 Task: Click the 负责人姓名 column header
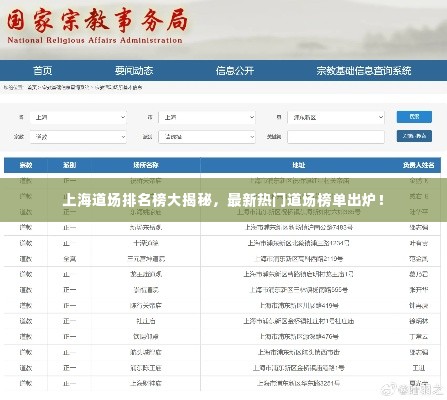click(x=418, y=165)
